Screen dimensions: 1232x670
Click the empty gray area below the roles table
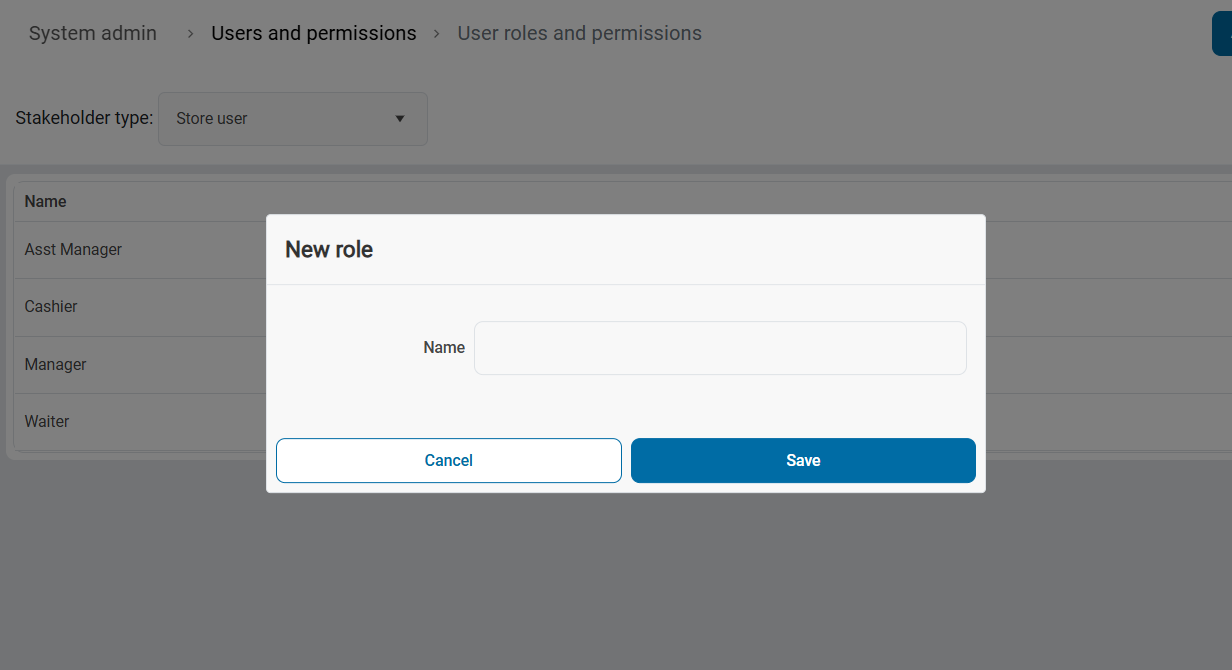(600, 580)
